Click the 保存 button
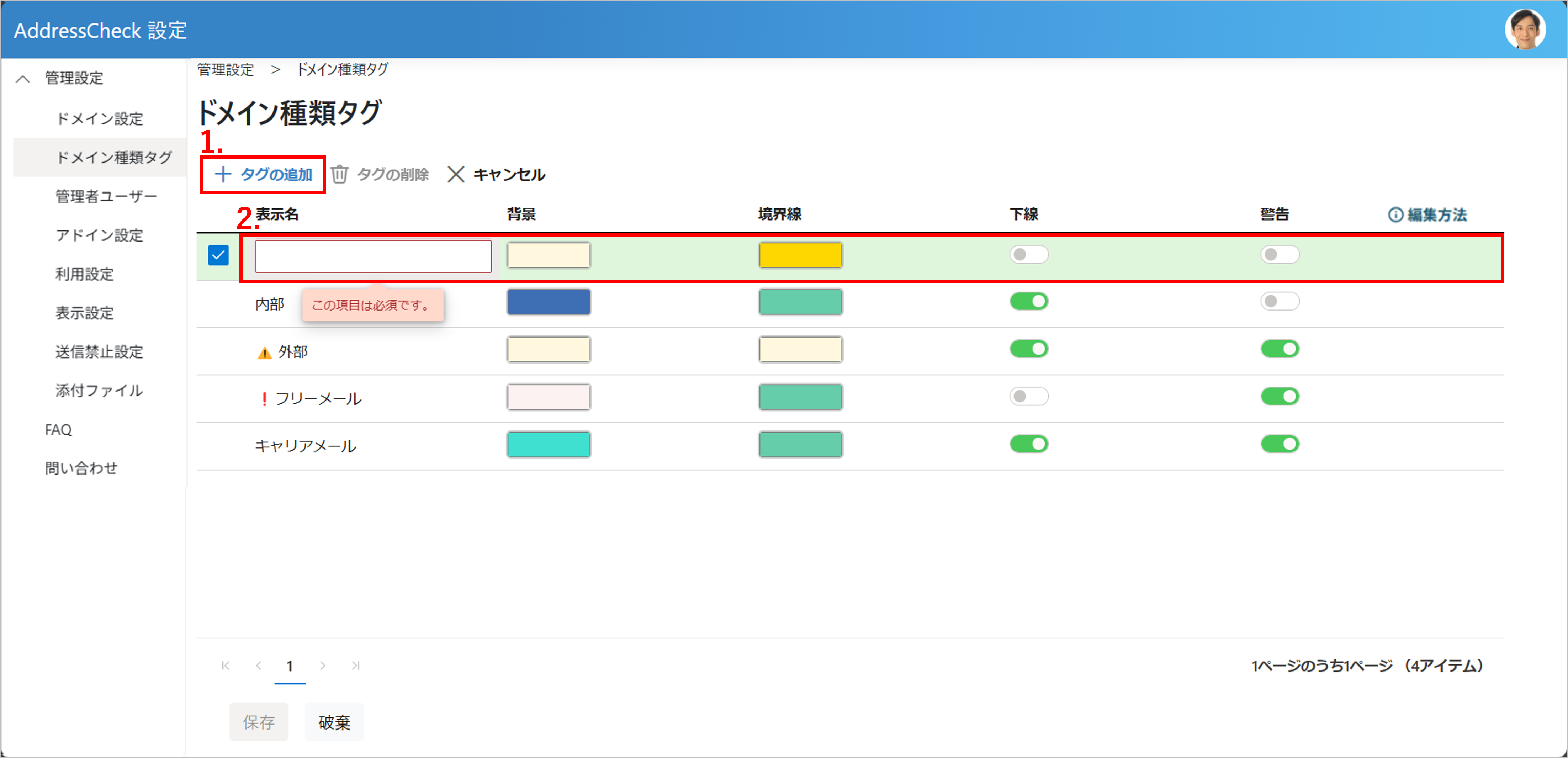The image size is (1568, 758). click(x=259, y=721)
